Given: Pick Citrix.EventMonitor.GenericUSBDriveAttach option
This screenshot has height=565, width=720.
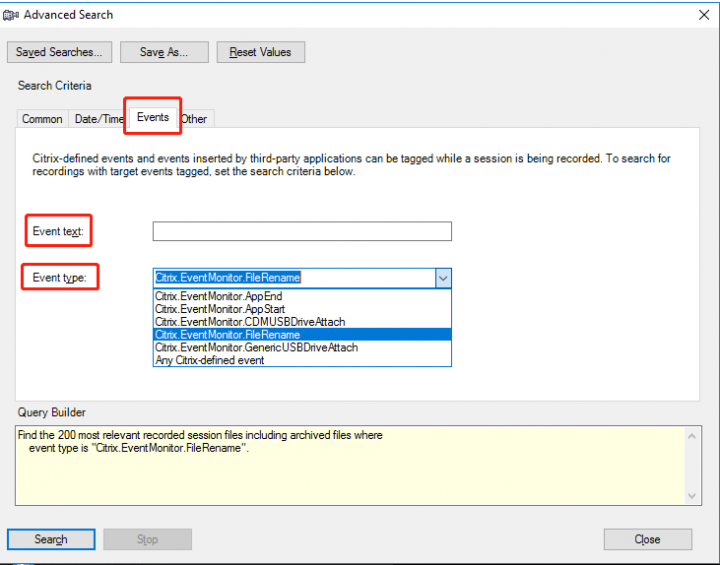Looking at the screenshot, I should (302, 348).
